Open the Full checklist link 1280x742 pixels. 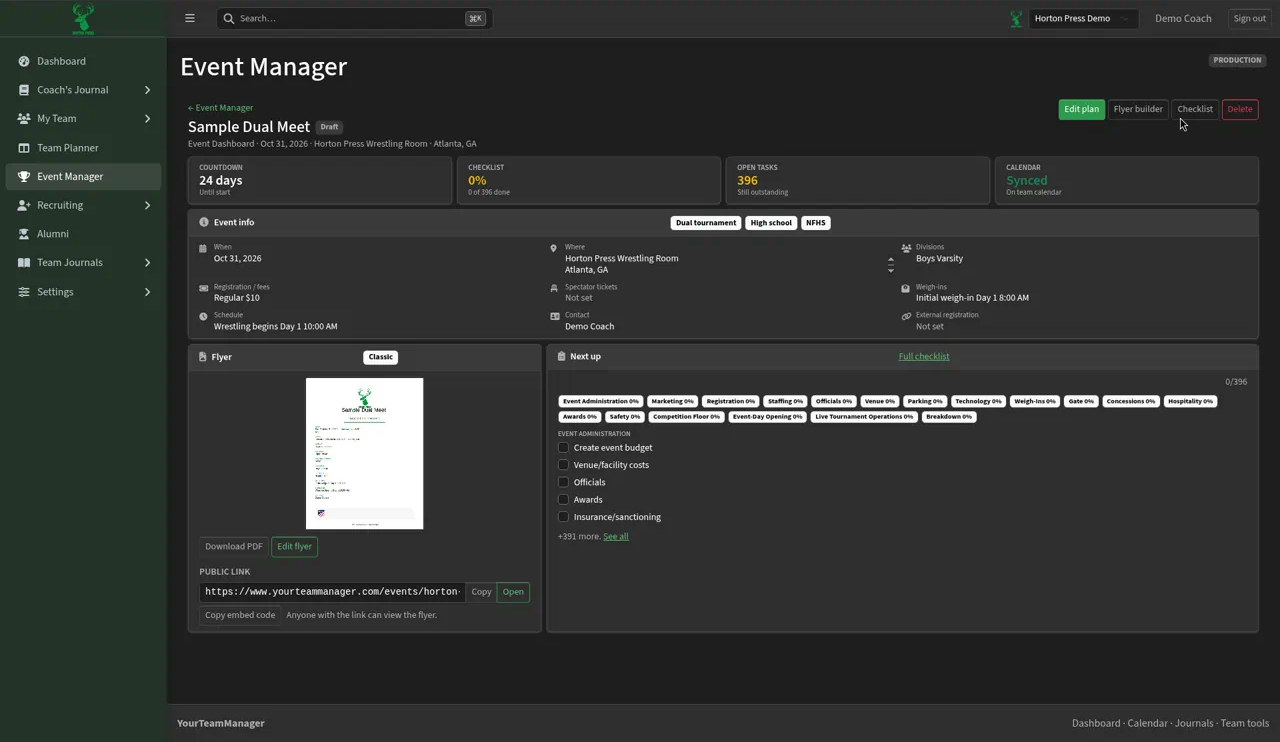pyautogui.click(x=924, y=356)
